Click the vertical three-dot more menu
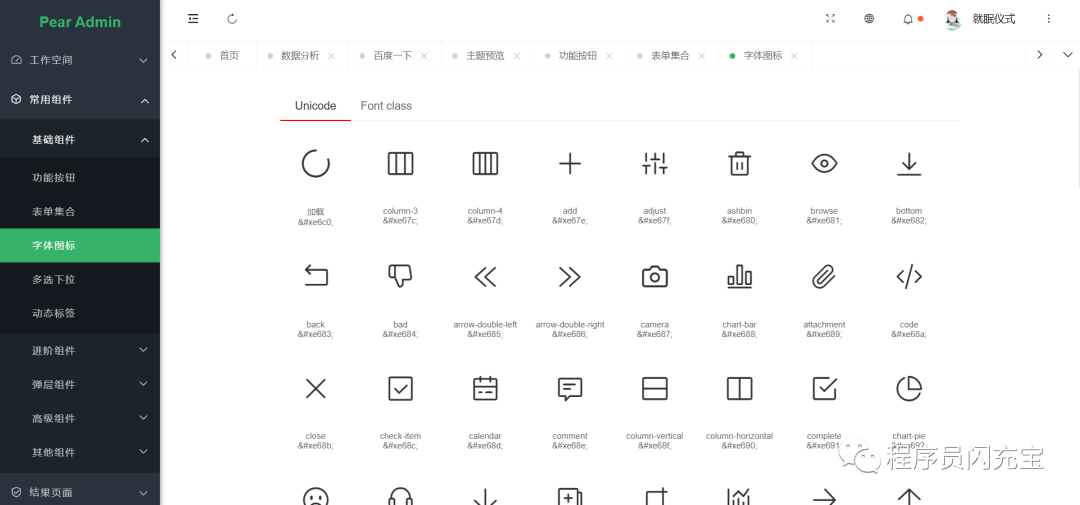 [x=1048, y=19]
